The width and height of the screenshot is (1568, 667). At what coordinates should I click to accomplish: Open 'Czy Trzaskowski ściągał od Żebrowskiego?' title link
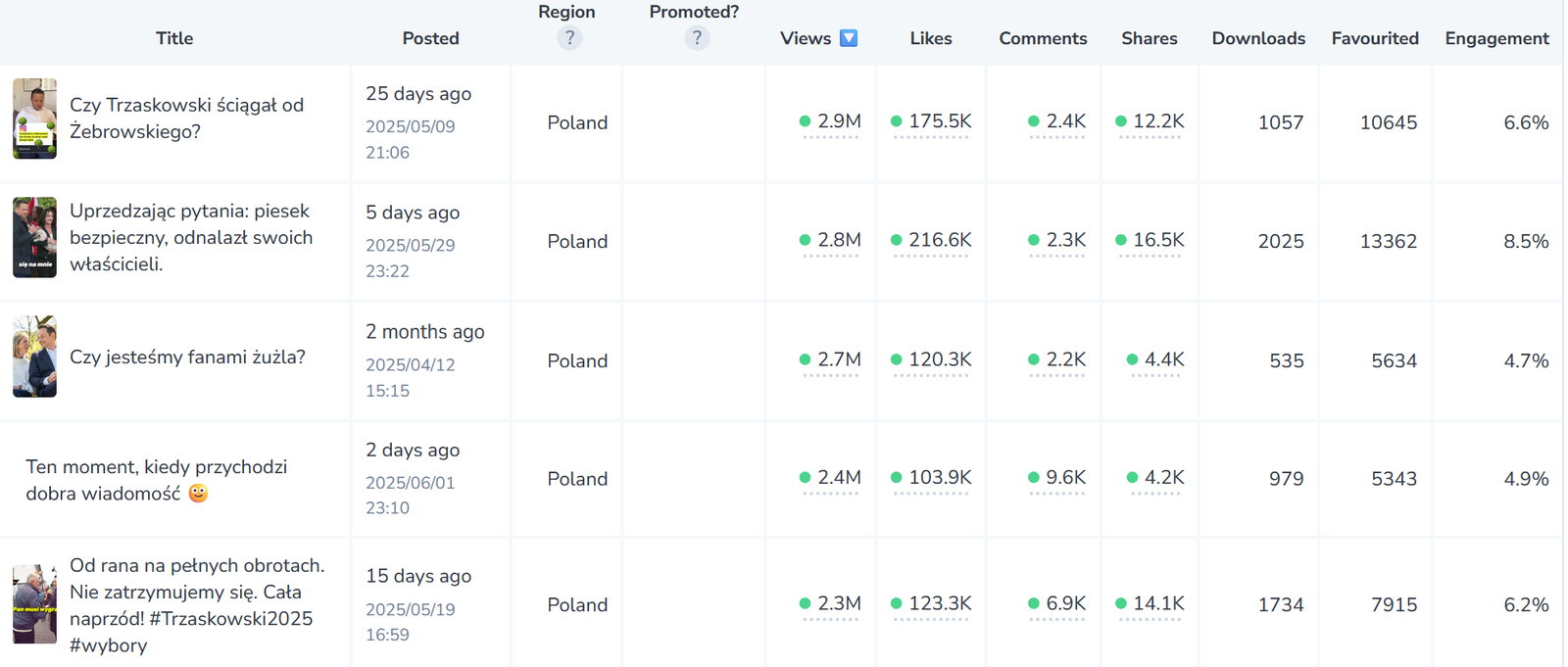(186, 119)
